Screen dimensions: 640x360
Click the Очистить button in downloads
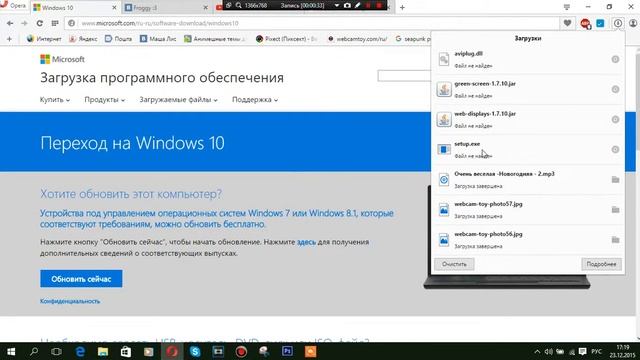[454, 264]
